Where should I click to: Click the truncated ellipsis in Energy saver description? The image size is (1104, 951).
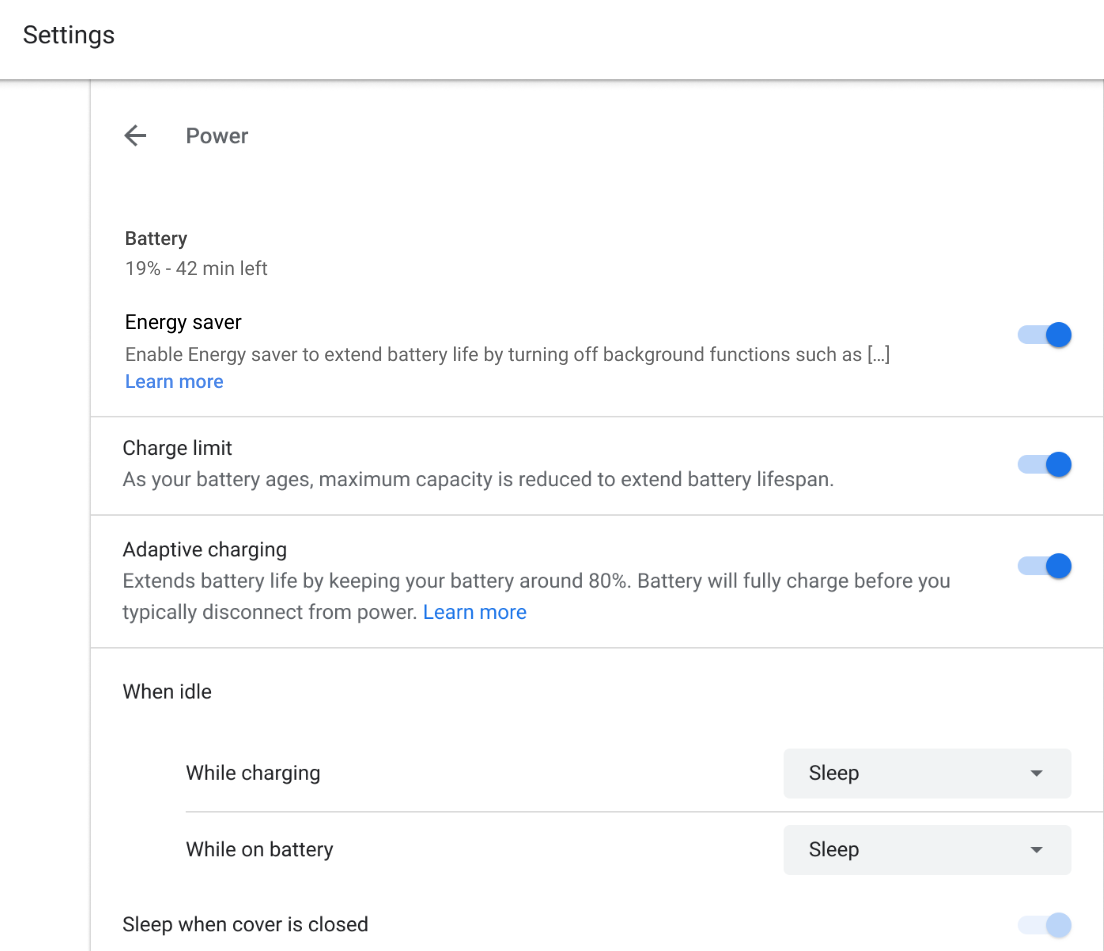(878, 354)
